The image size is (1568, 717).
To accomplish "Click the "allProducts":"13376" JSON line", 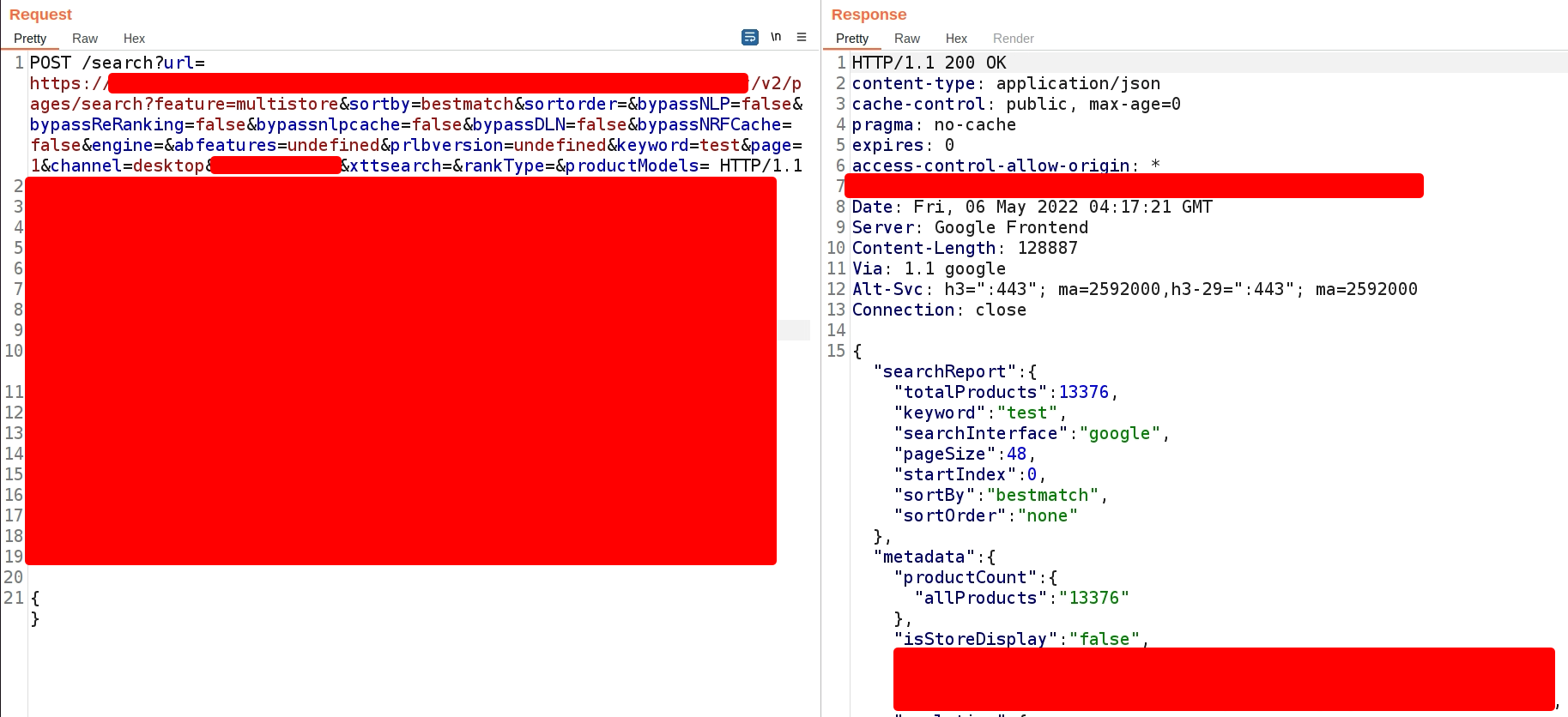I will tap(1022, 598).
